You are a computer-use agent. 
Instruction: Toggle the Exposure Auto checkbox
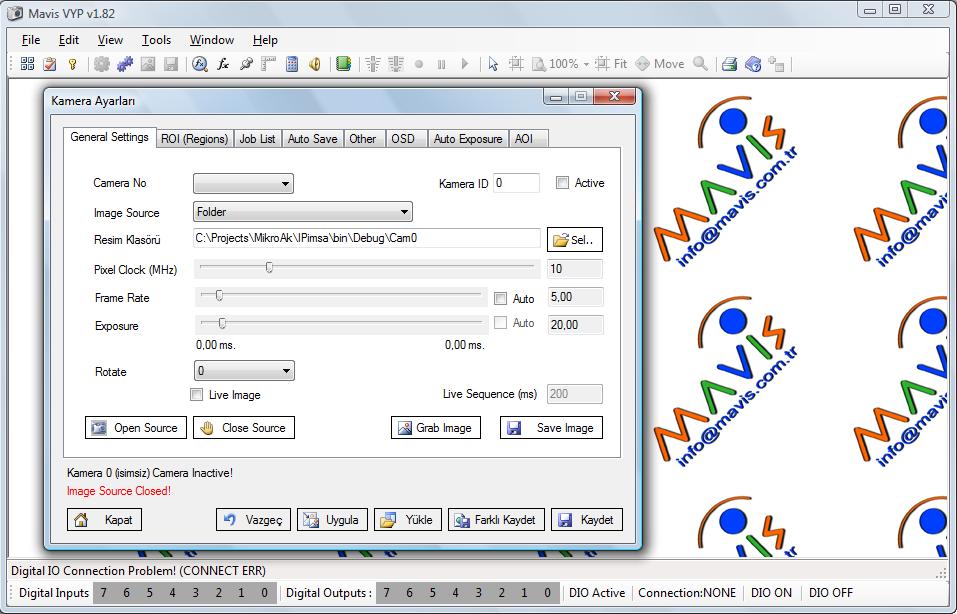(x=500, y=323)
